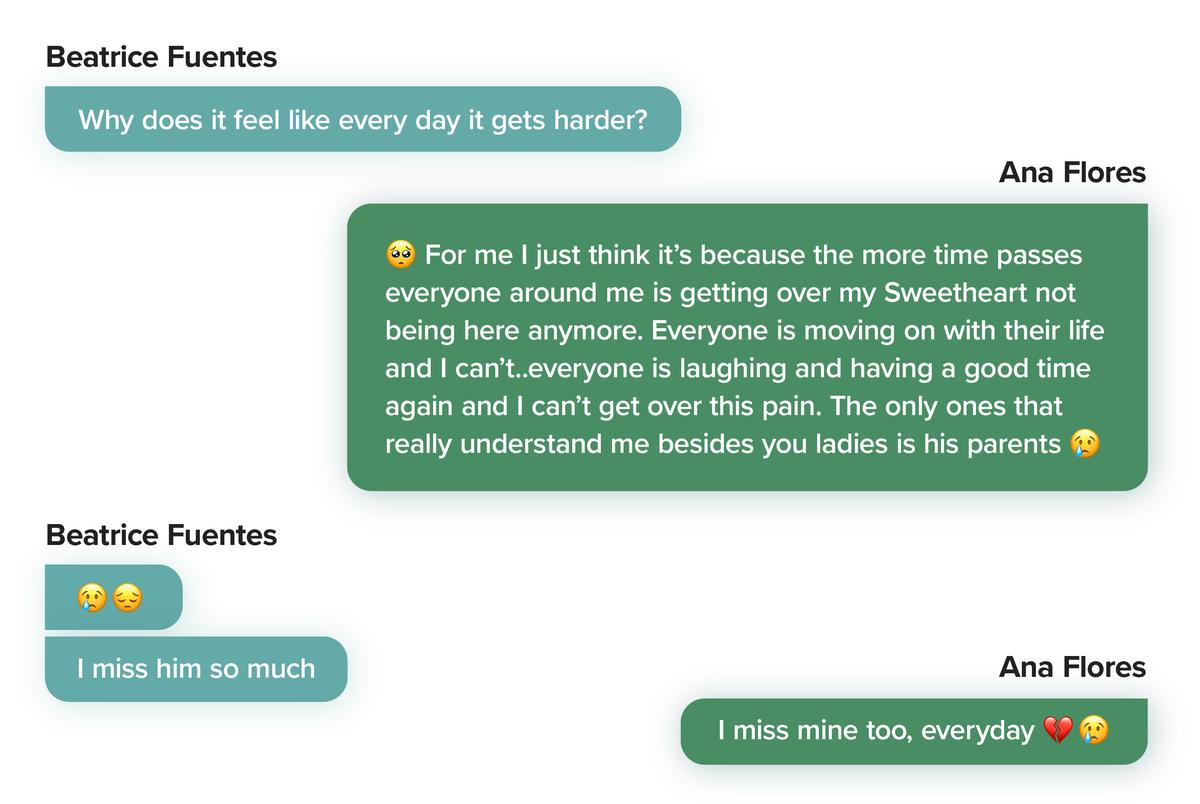Click the broken heart emoji in Ana's reply

click(x=1057, y=731)
